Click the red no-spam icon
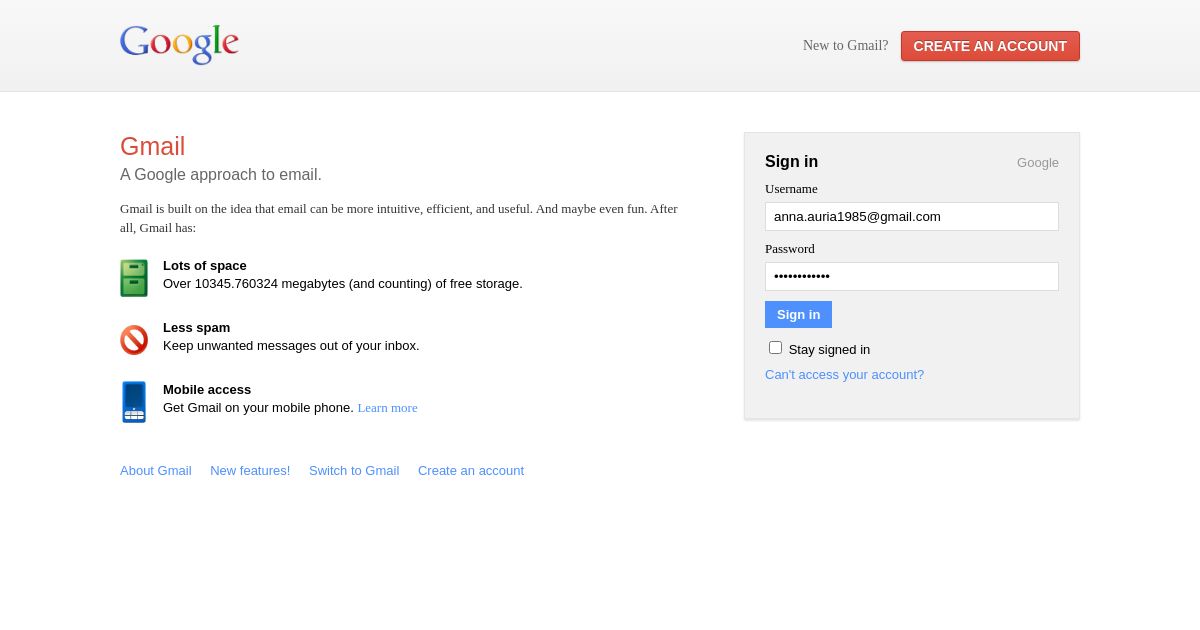 (134, 340)
